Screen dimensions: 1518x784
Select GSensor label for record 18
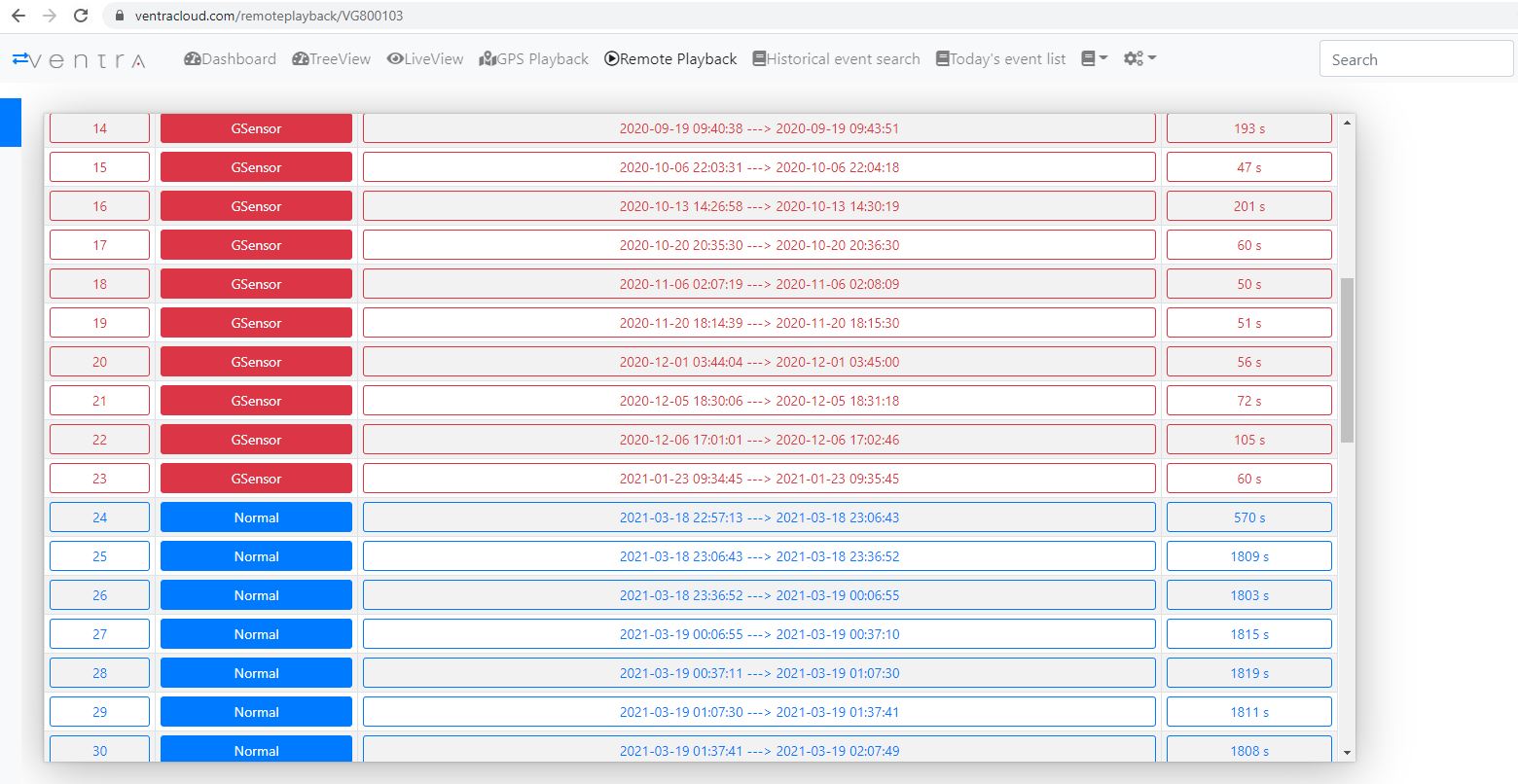tap(256, 284)
